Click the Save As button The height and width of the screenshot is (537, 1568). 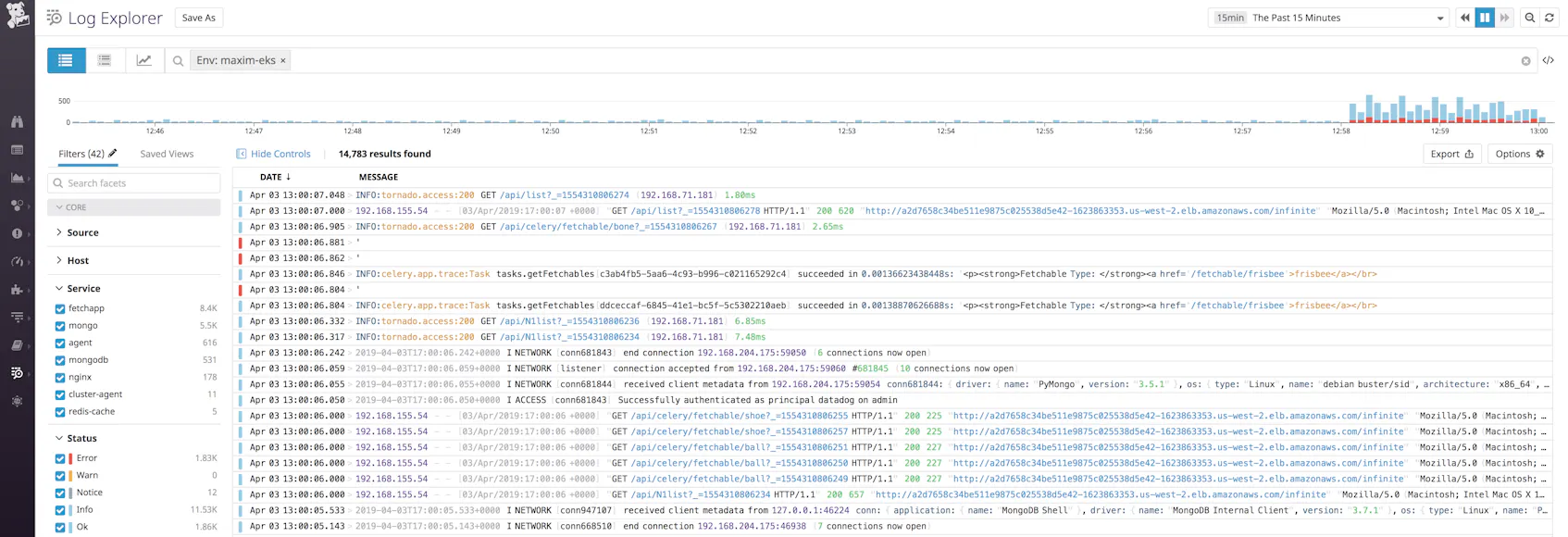click(198, 18)
